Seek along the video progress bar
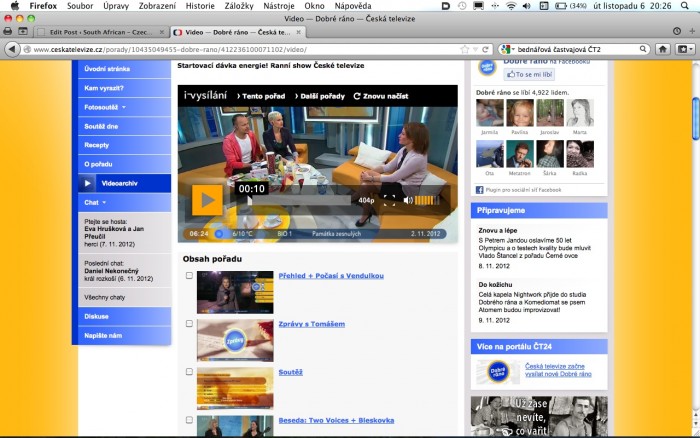700x438 pixels. pyautogui.click(x=300, y=201)
